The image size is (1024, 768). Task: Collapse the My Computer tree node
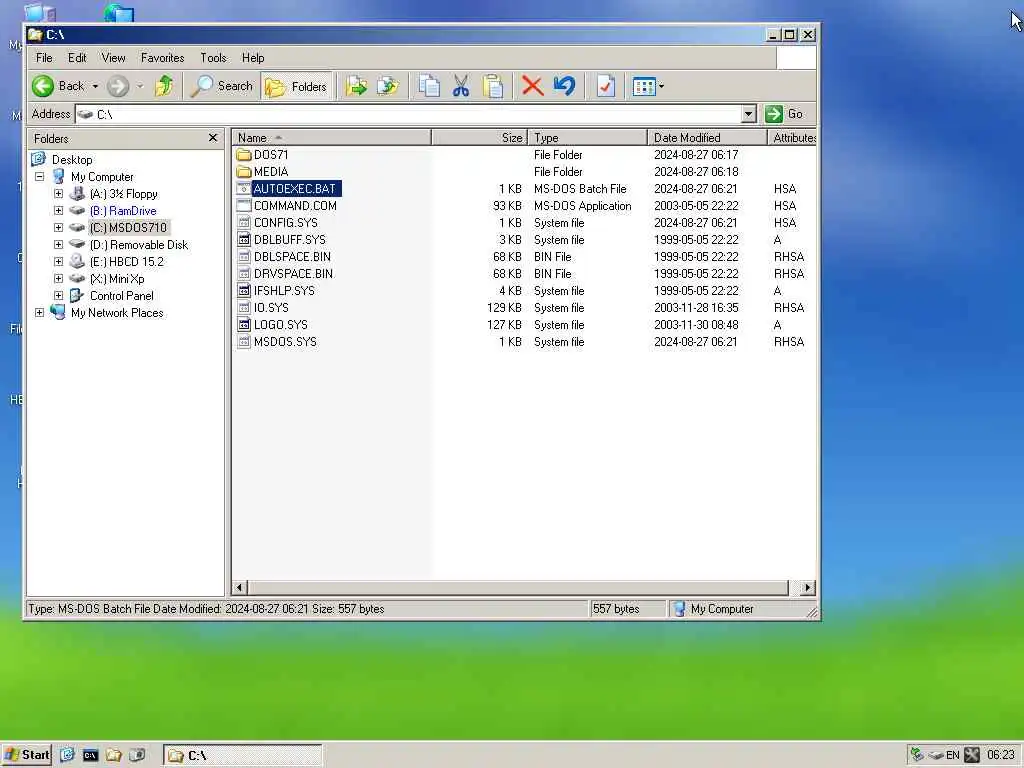tap(40, 177)
